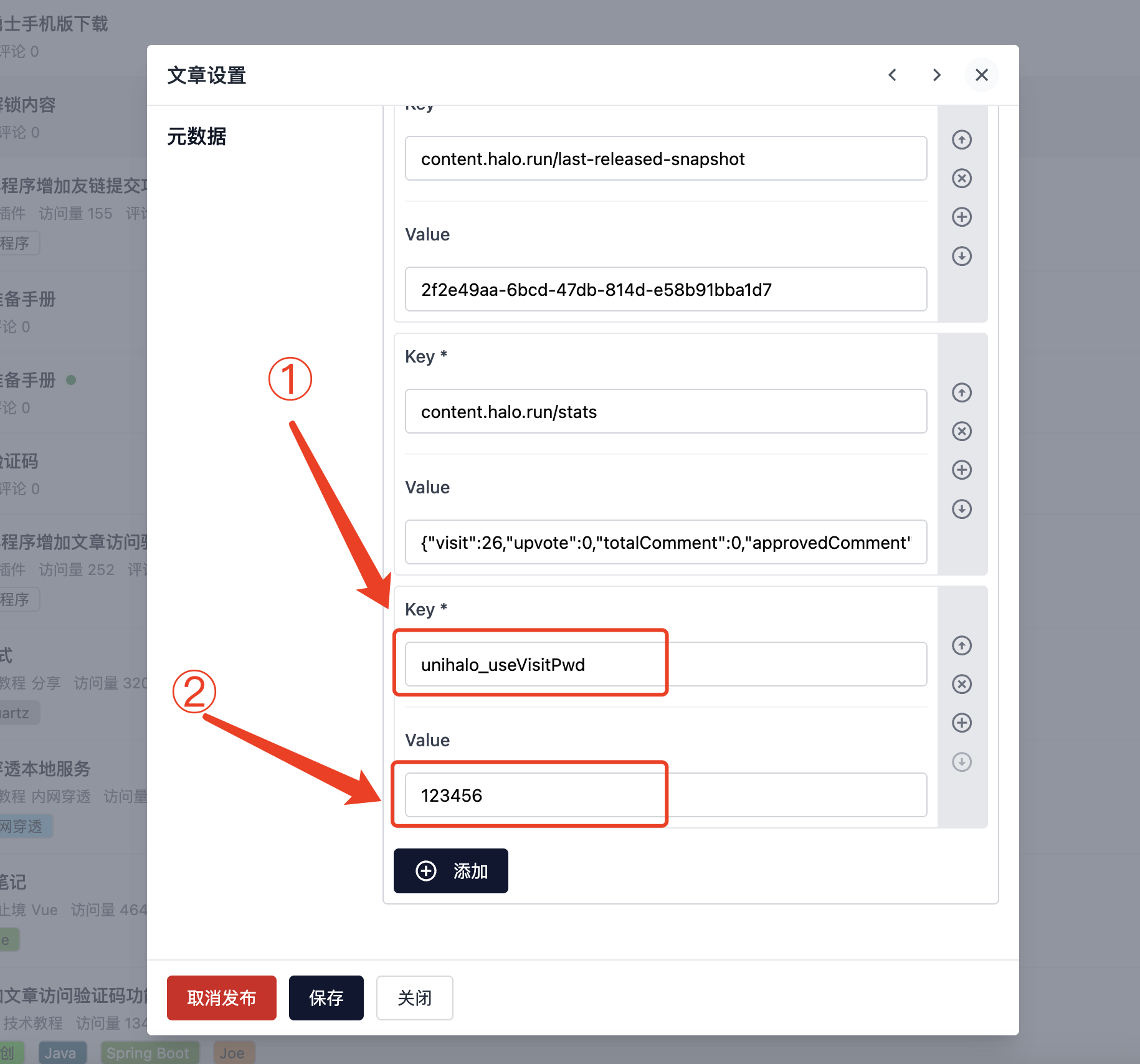
Task: Save settings with the 保存 button
Action: 326,998
